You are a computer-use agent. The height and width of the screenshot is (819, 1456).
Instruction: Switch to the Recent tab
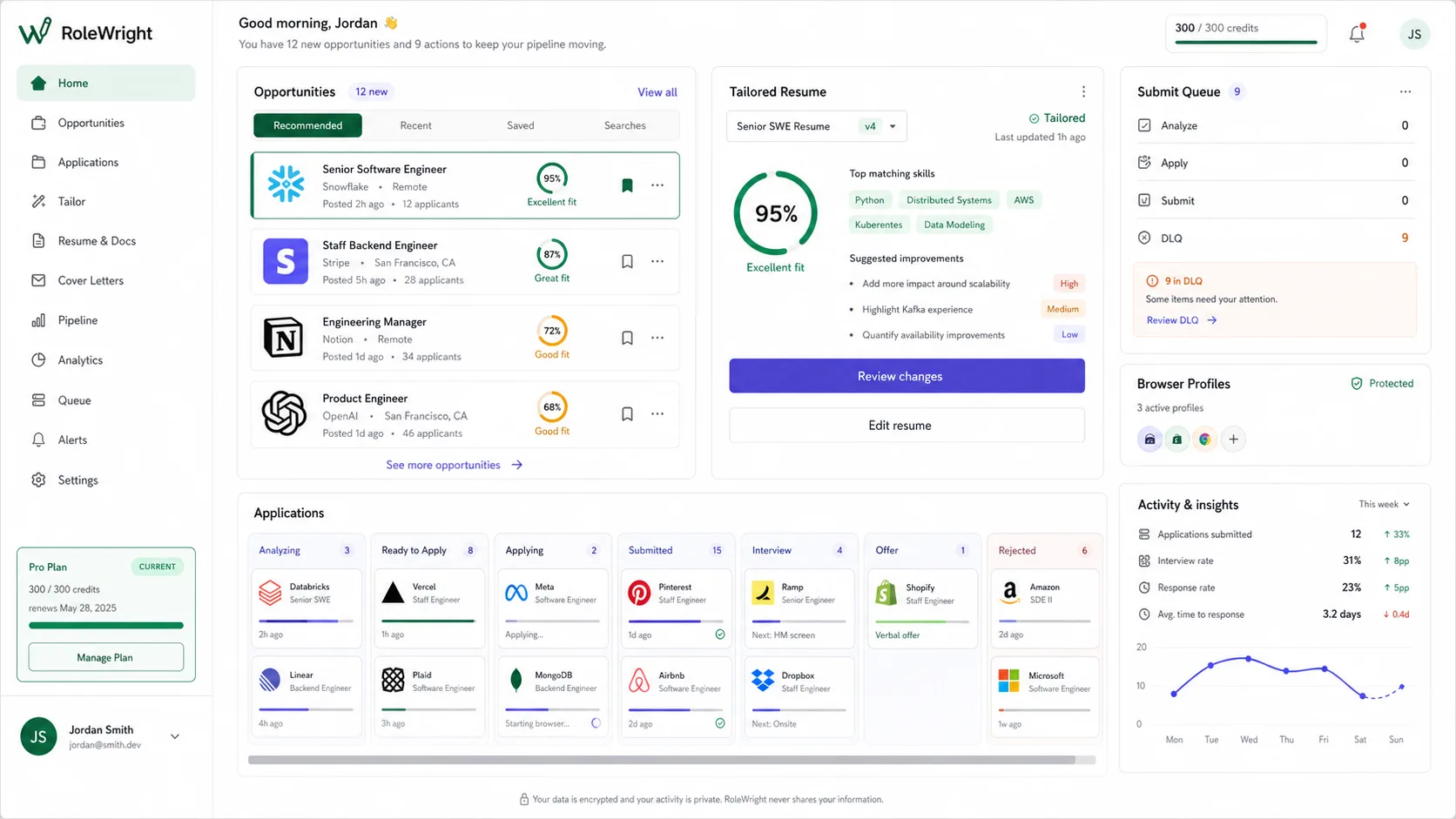click(415, 125)
